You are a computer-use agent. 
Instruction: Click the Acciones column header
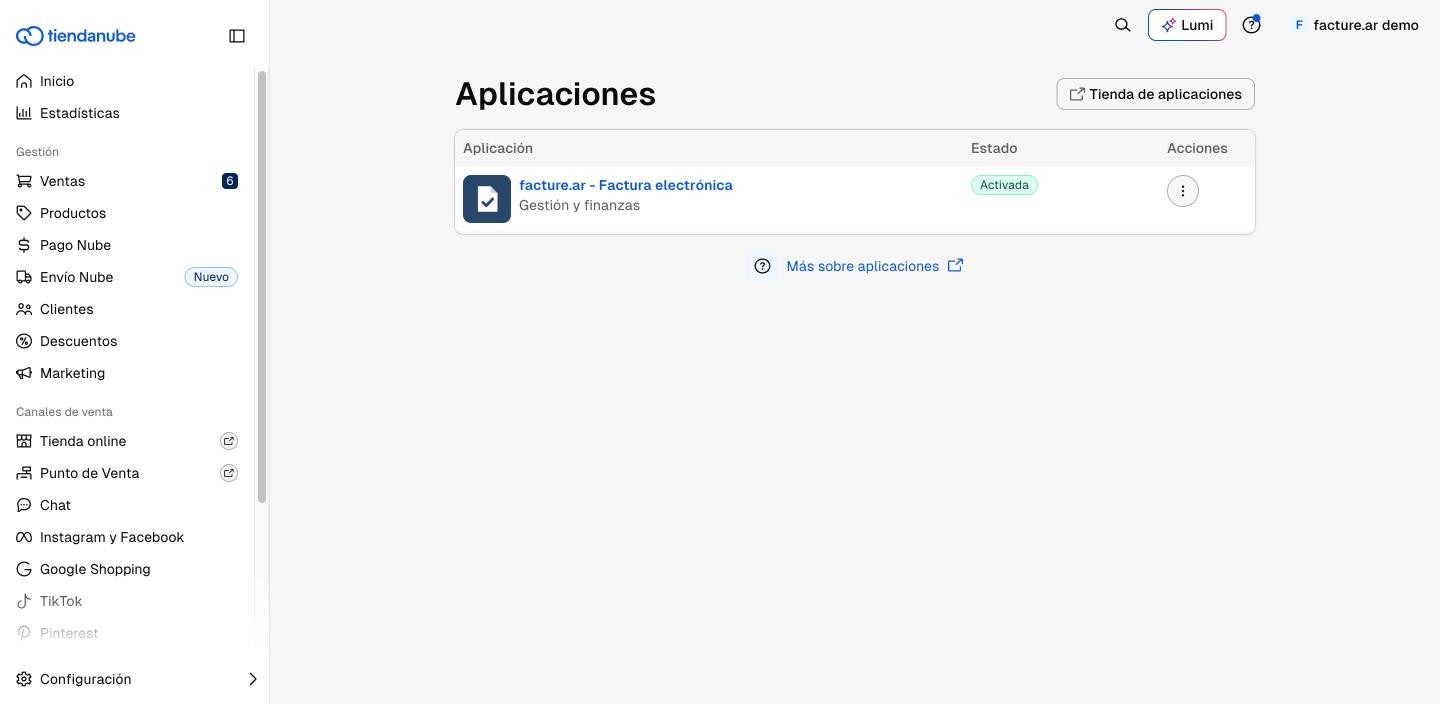[1197, 148]
